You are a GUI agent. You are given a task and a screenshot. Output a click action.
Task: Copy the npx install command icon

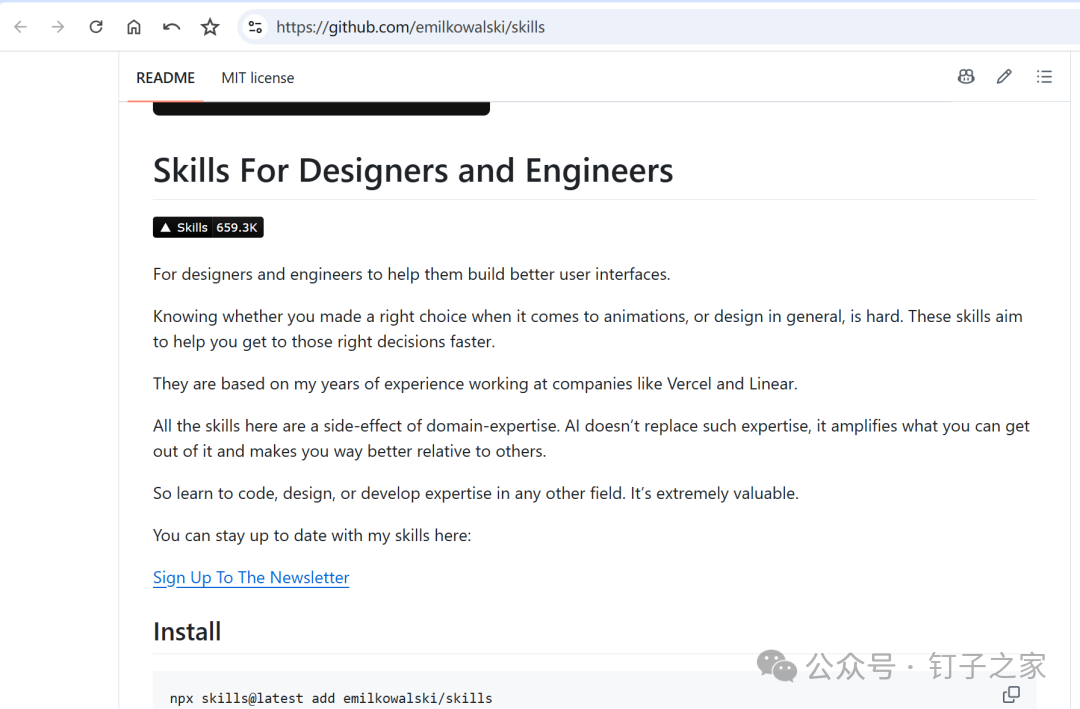click(1011, 695)
